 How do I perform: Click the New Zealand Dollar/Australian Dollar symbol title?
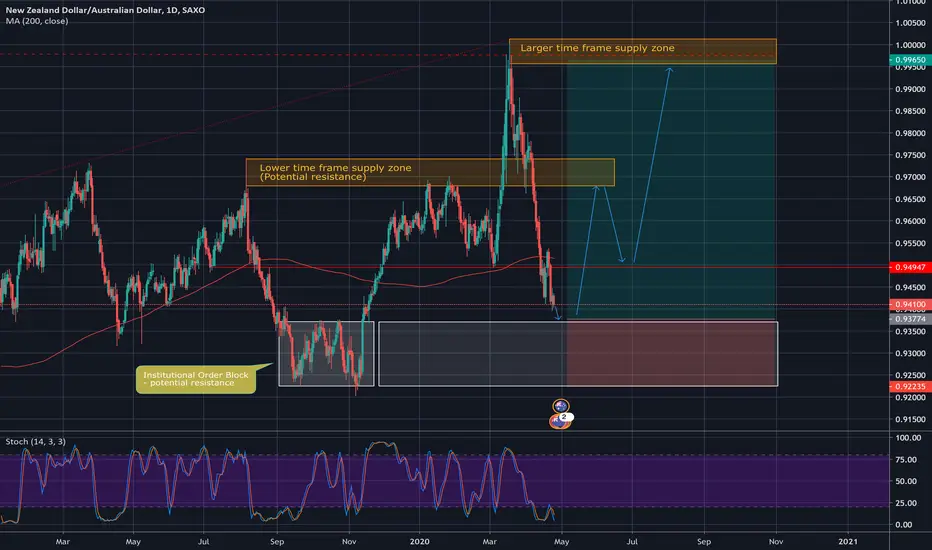(x=105, y=10)
